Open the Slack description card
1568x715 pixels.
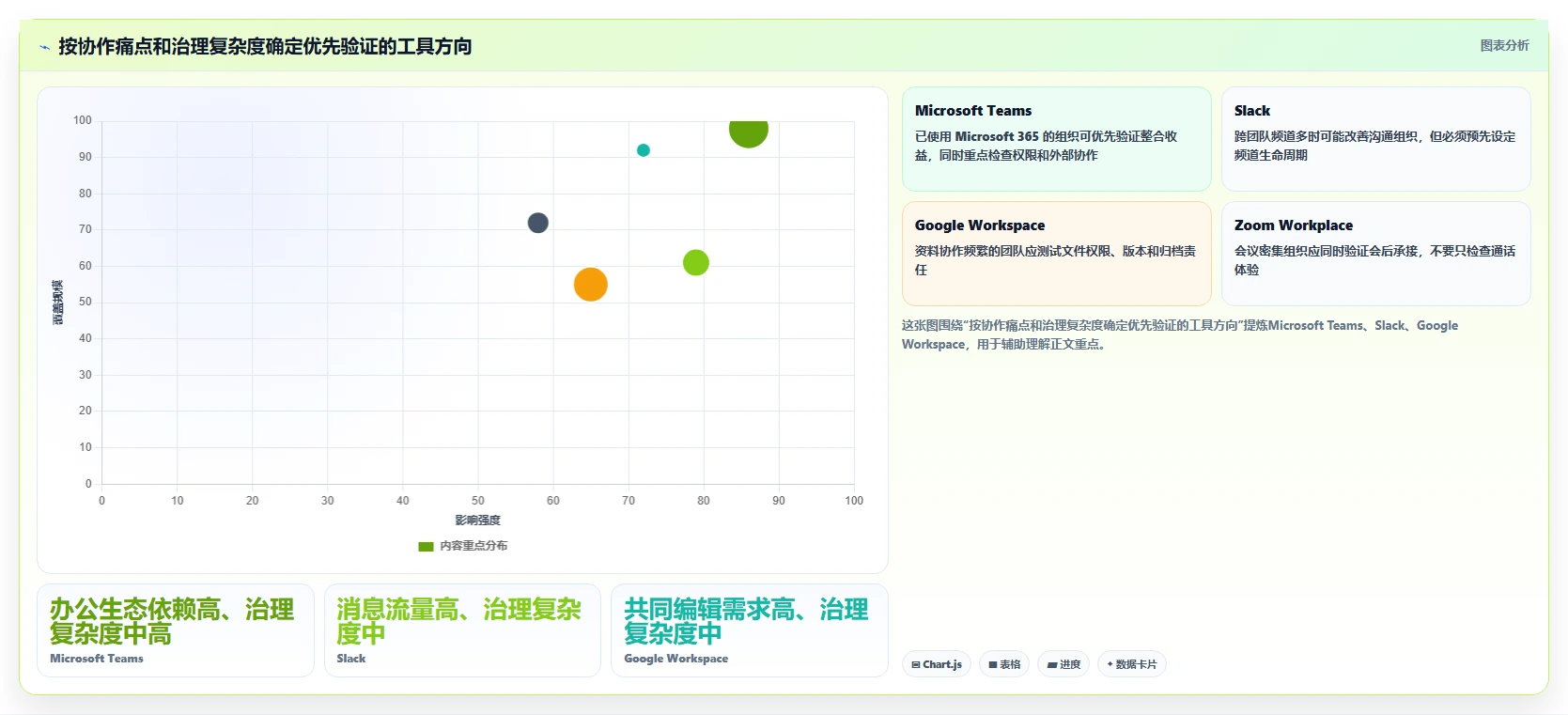[1375, 139]
